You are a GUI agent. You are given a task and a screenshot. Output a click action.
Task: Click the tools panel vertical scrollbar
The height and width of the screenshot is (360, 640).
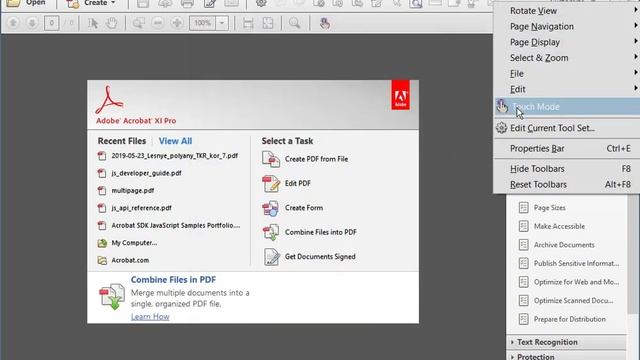[633, 253]
